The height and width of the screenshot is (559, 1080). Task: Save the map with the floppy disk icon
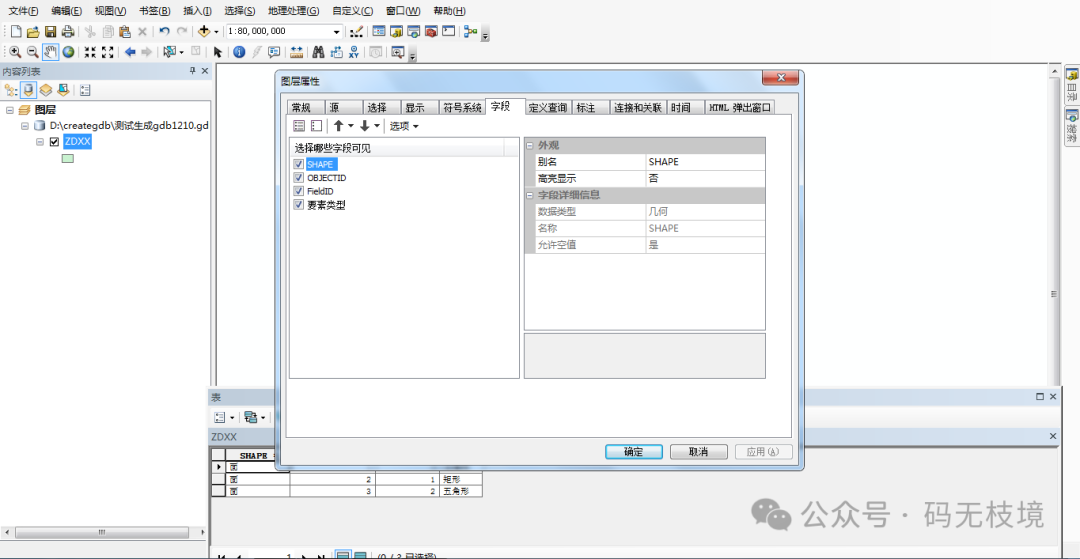coord(50,32)
